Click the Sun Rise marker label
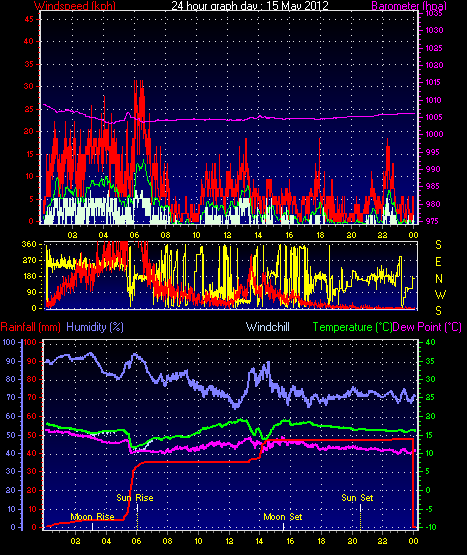This screenshot has width=467, height=555. [135, 498]
